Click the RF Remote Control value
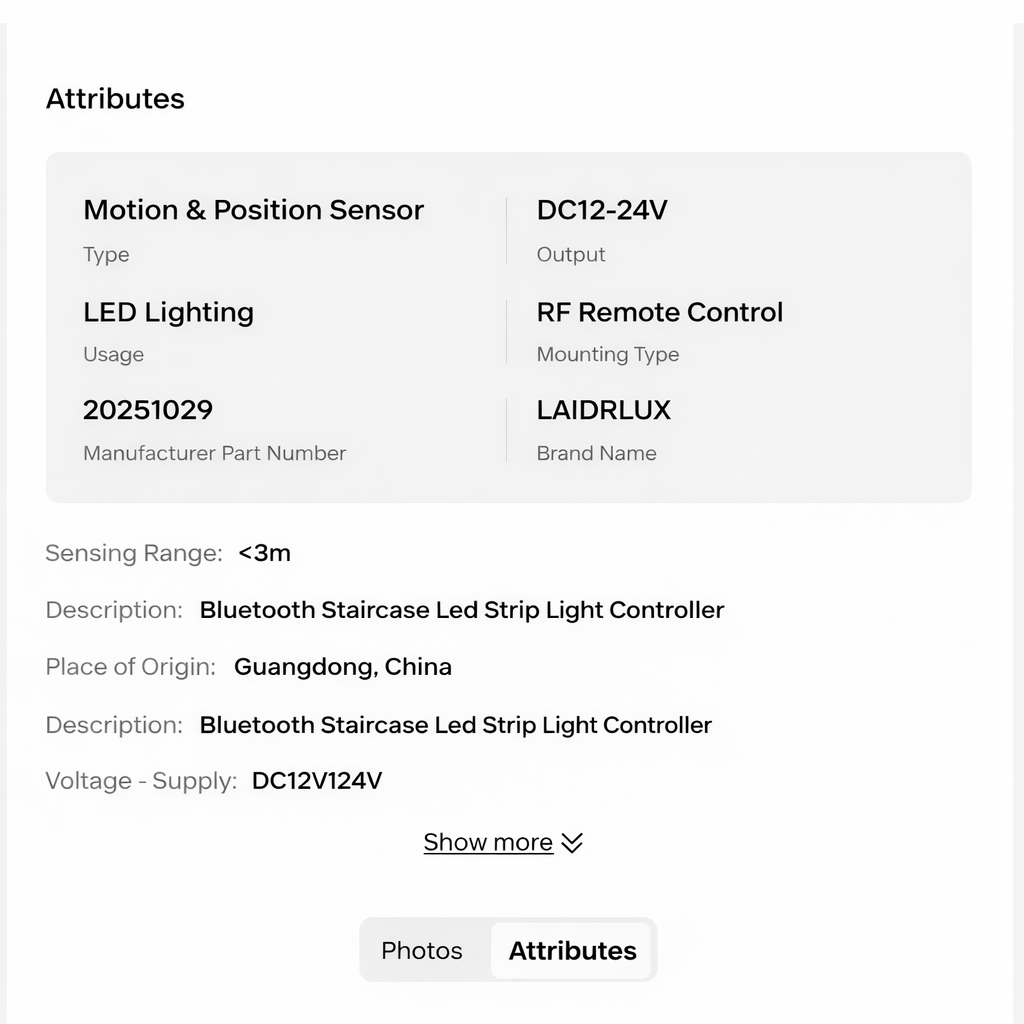 point(660,312)
